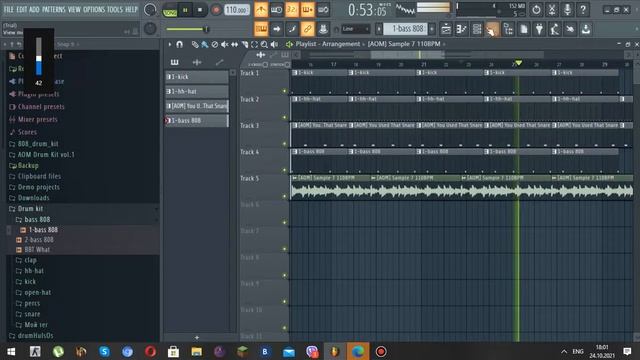Viewport: 640px width, 360px height.
Task: Open the playlist options menu arrow
Action: point(170,44)
